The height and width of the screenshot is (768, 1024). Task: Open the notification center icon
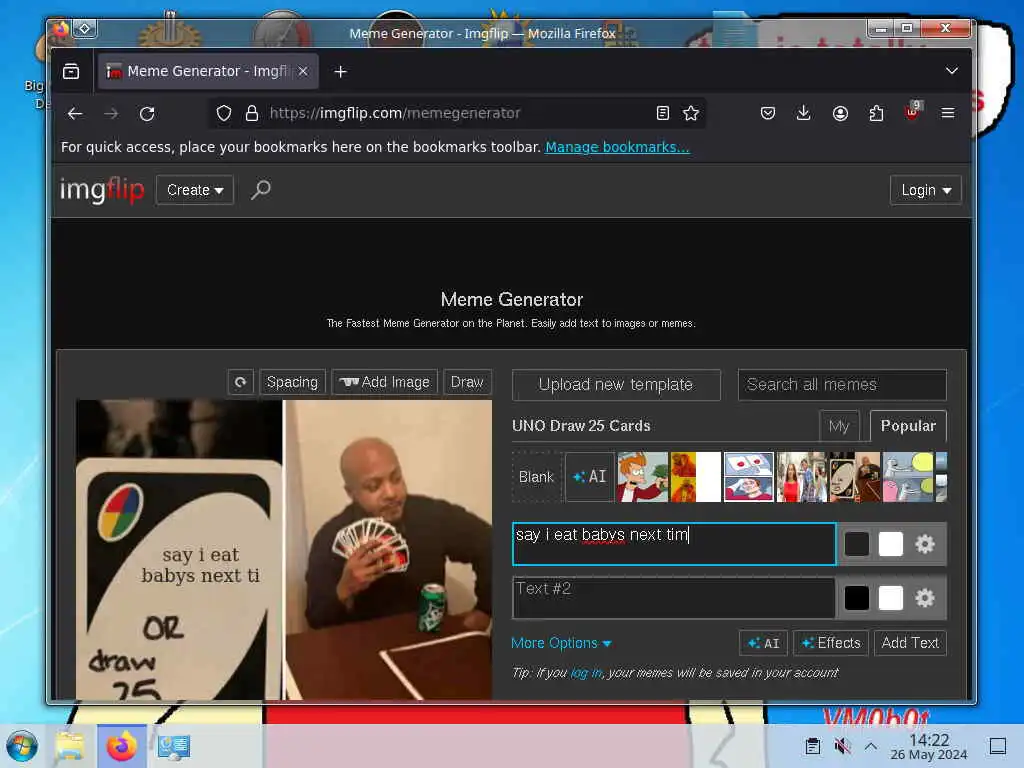point(998,746)
